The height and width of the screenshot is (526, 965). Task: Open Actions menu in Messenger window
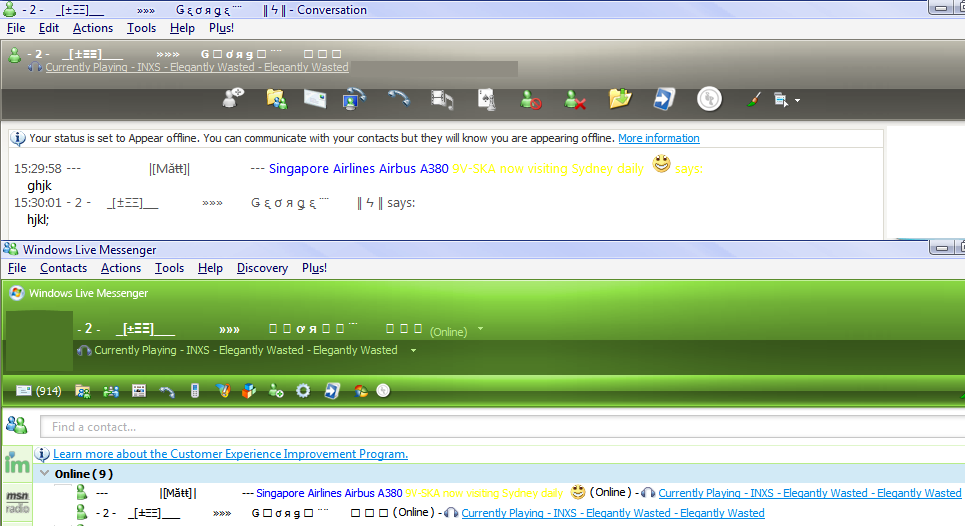pyautogui.click(x=121, y=268)
